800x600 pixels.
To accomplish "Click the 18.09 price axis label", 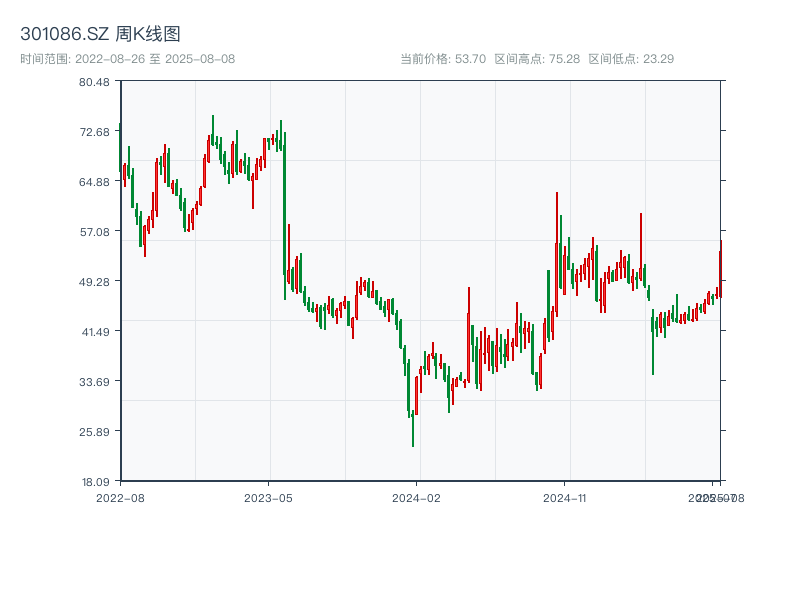I will tap(94, 481).
